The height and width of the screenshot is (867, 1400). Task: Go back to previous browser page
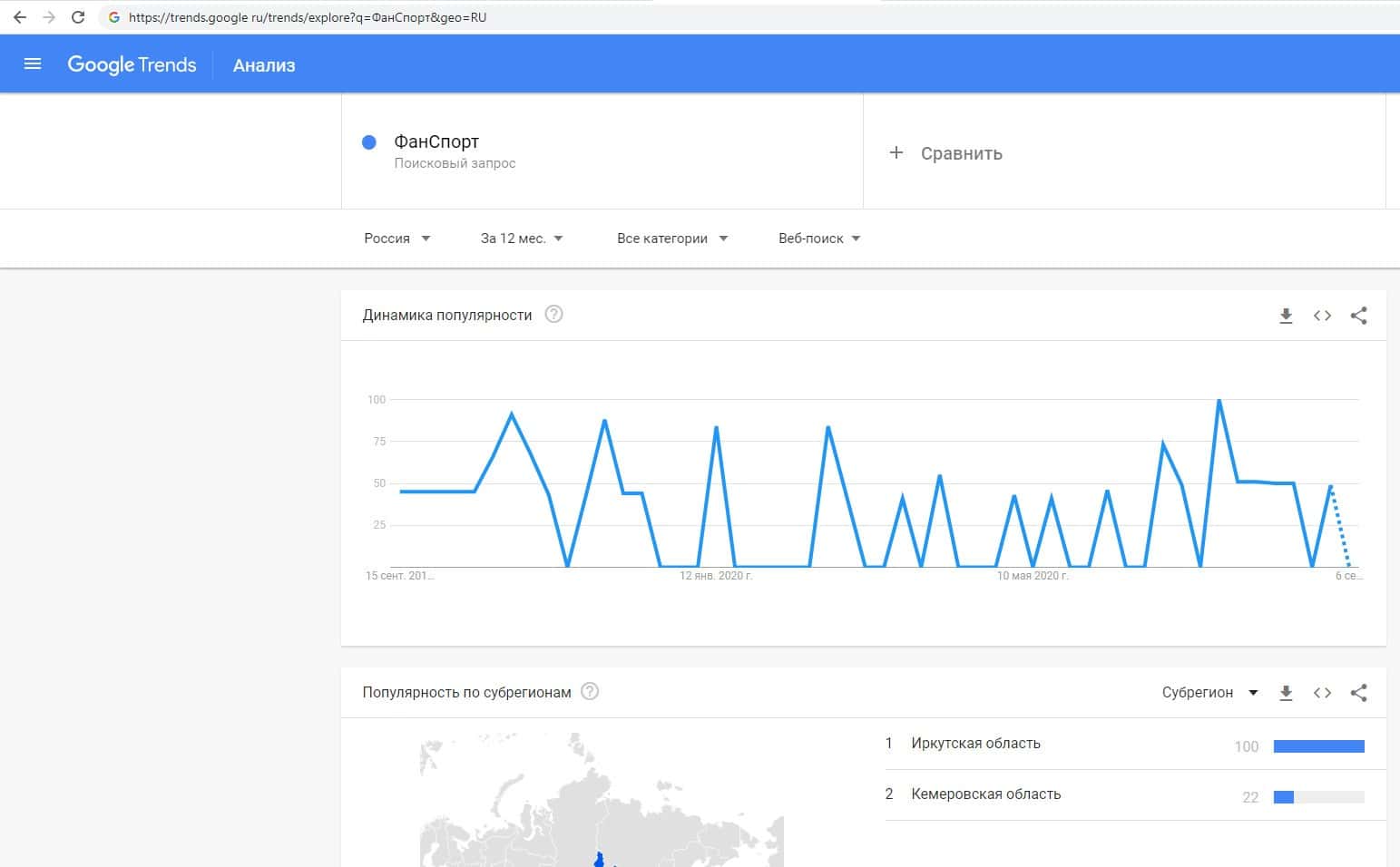point(20,17)
